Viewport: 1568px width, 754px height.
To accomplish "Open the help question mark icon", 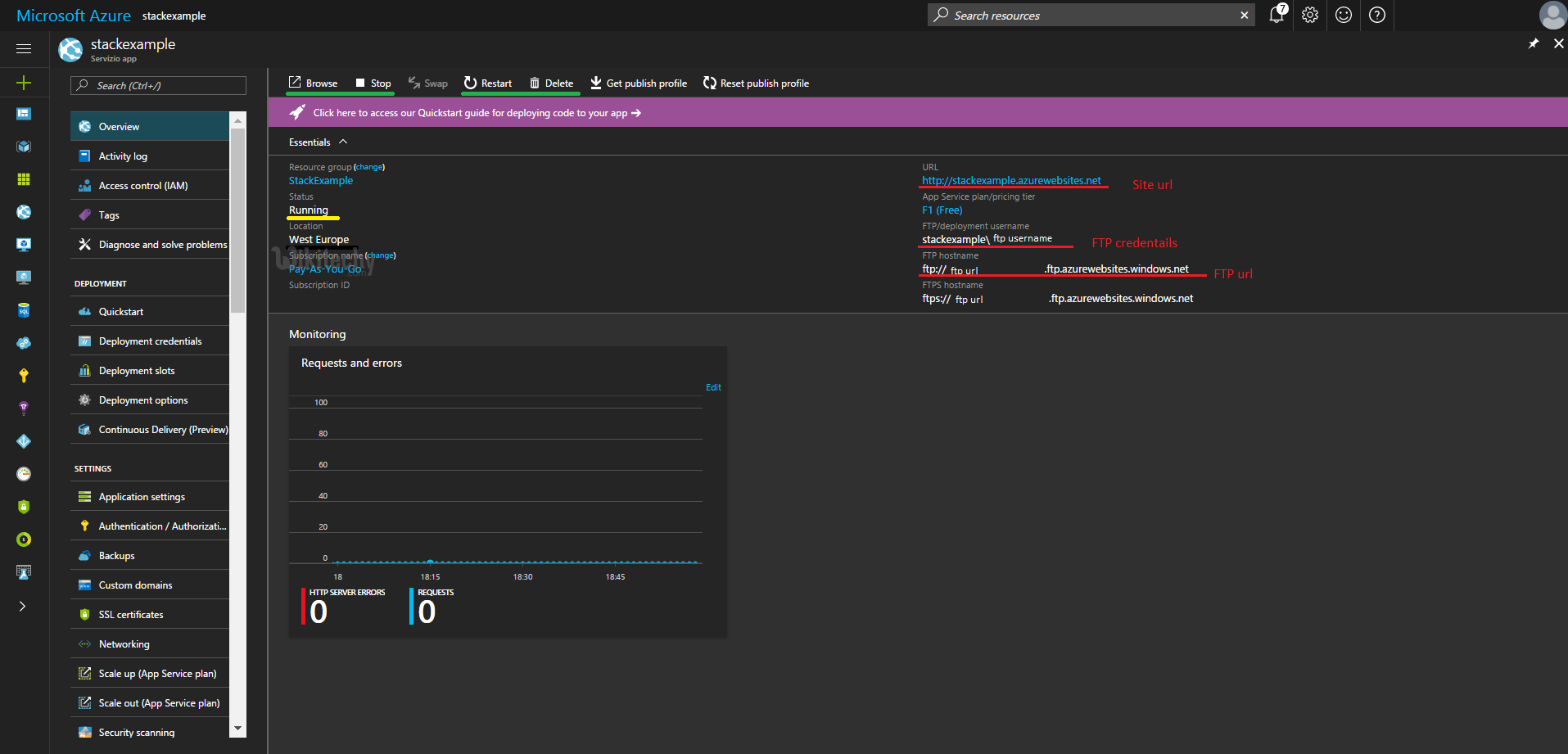I will click(1377, 15).
